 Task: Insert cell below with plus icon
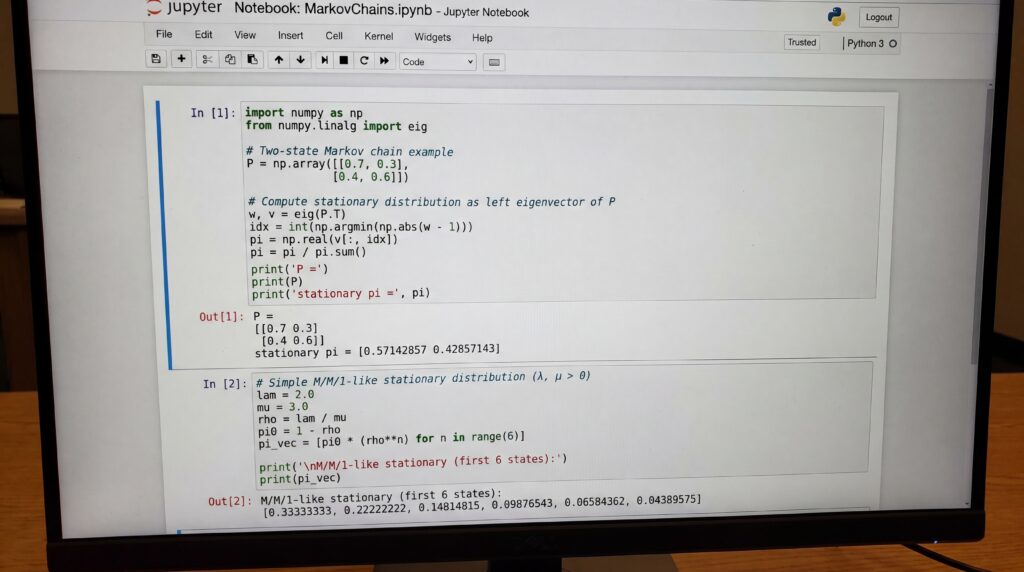(182, 59)
